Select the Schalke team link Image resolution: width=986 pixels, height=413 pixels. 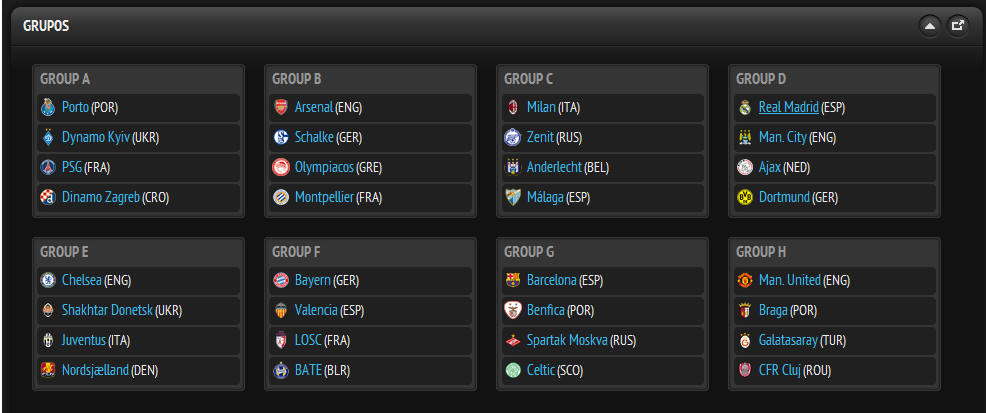[314, 138]
